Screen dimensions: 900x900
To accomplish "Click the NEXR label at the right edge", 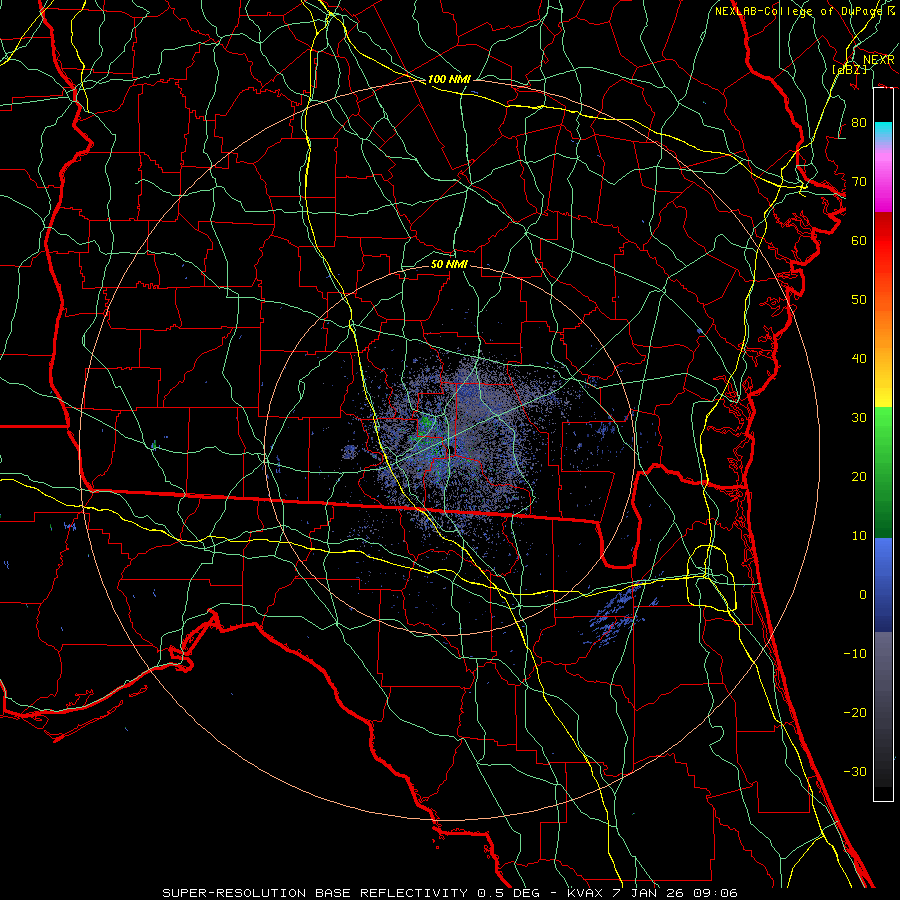I will click(x=879, y=60).
